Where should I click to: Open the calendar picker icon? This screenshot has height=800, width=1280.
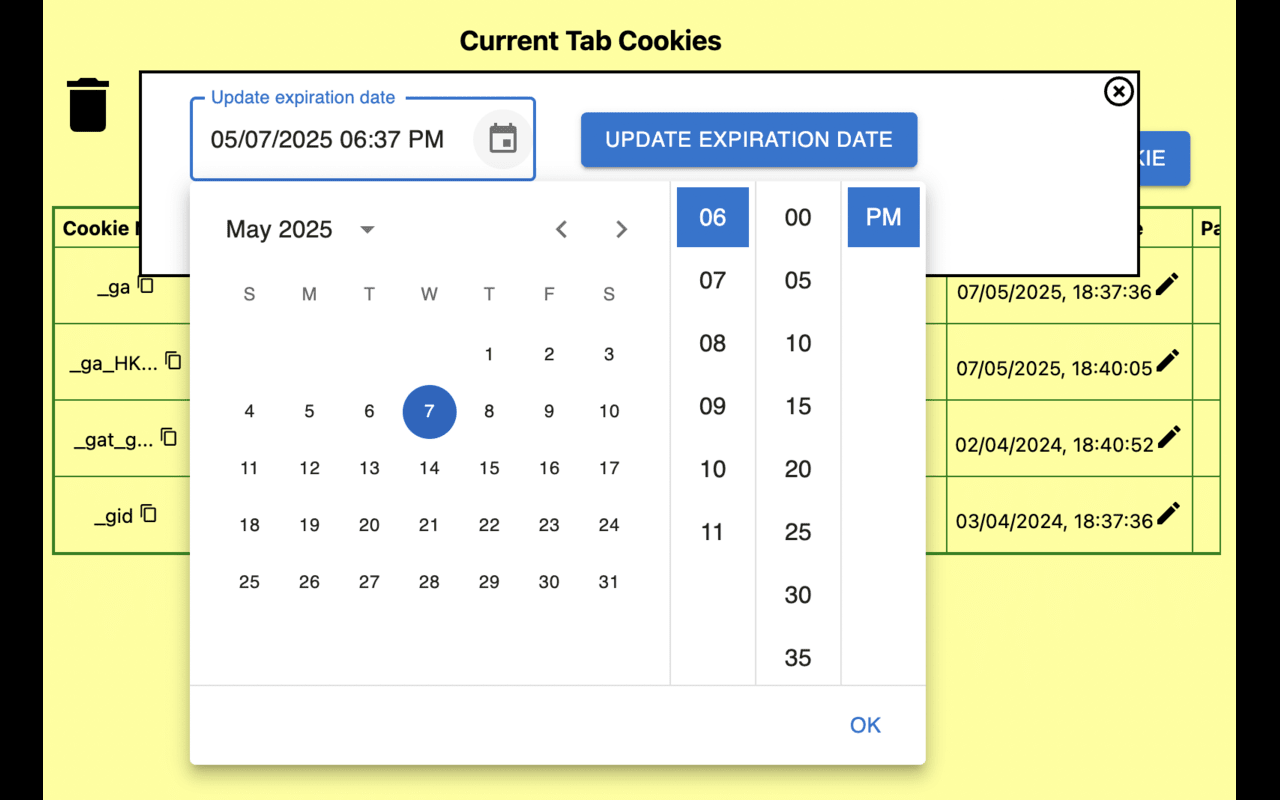pyautogui.click(x=502, y=139)
